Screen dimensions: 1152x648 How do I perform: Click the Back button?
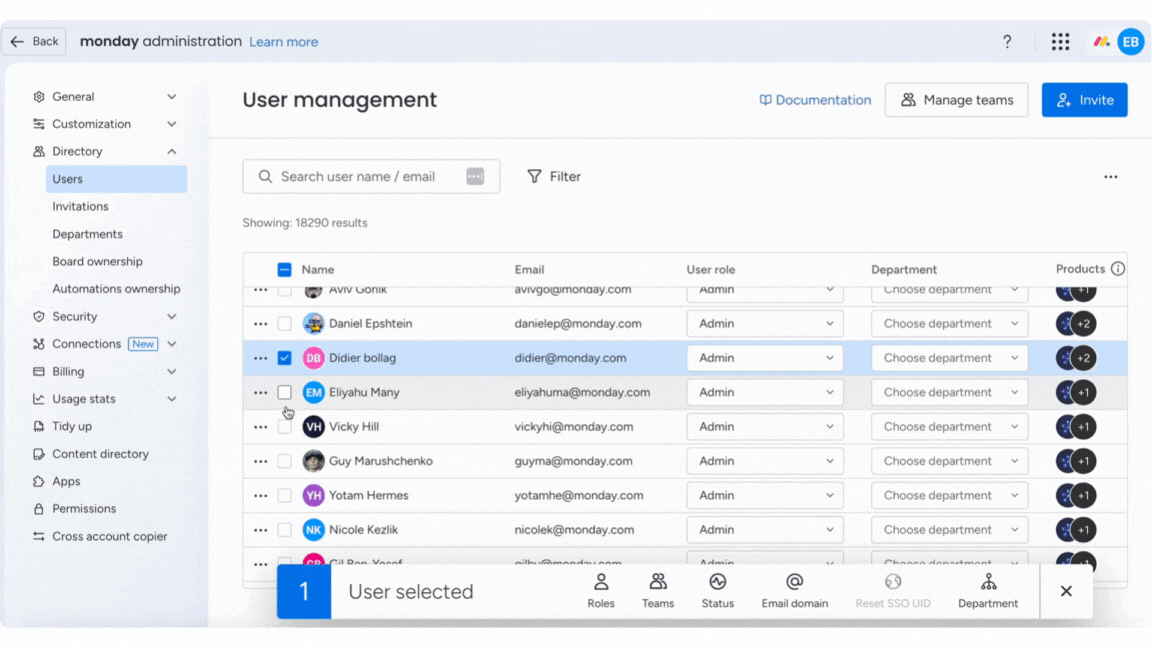click(x=34, y=41)
